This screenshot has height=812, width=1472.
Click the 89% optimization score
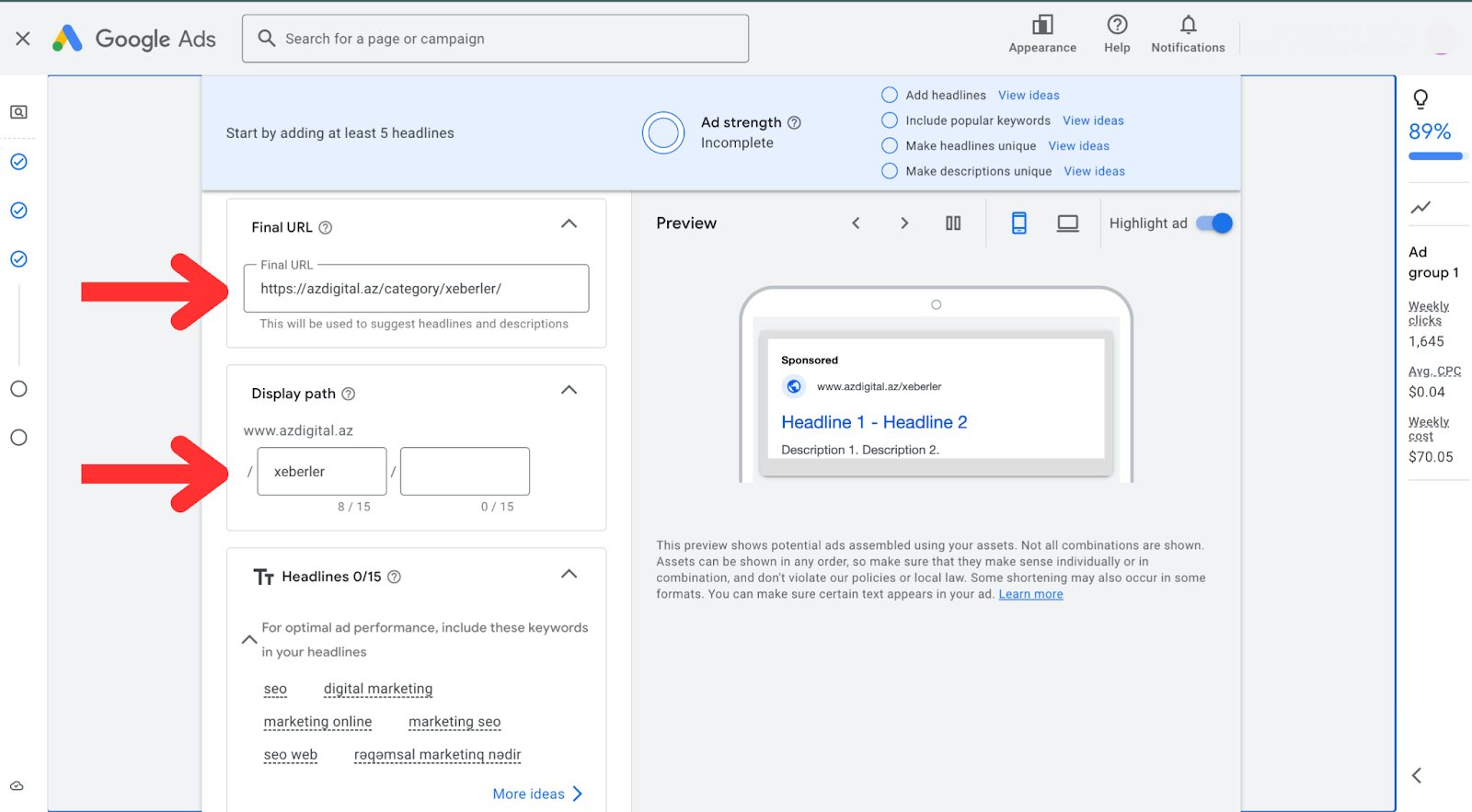pyautogui.click(x=1430, y=132)
